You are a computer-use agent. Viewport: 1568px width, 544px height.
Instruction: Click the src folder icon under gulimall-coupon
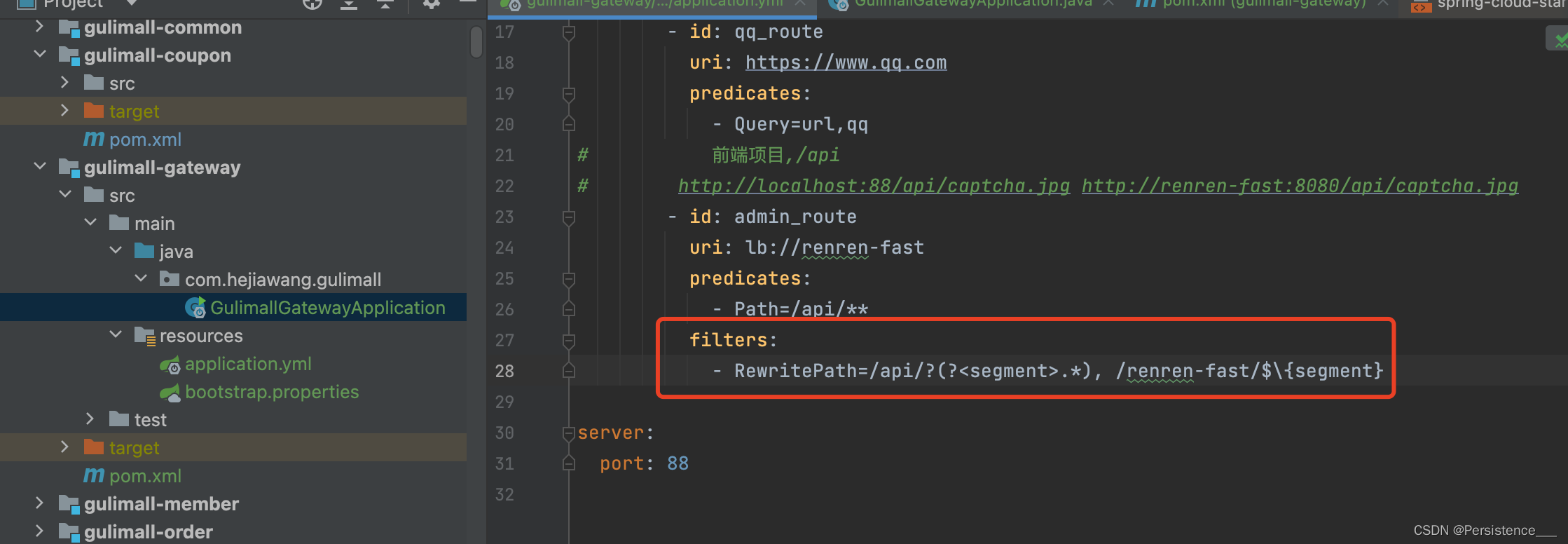coord(94,83)
